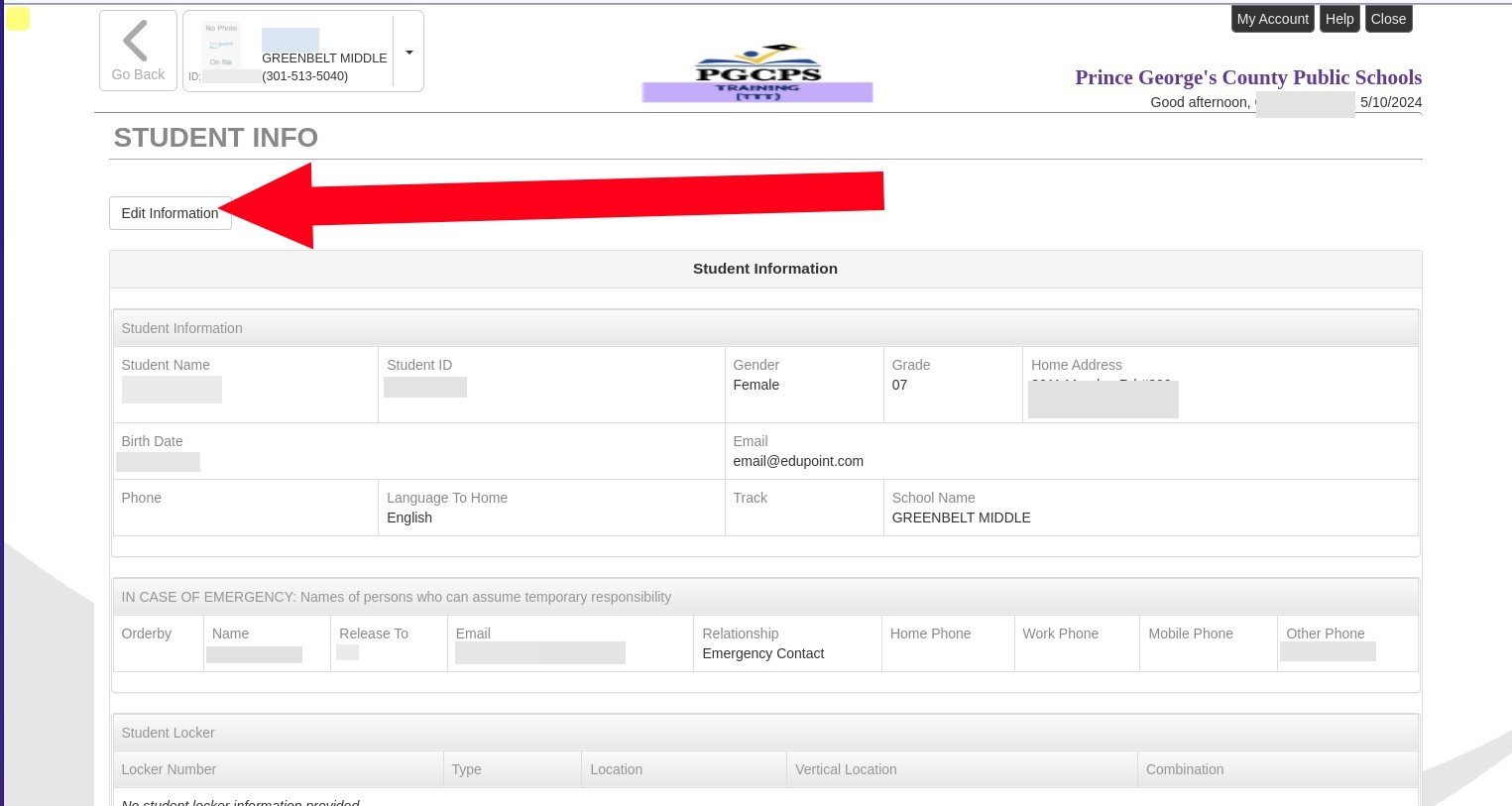
Task: Click the Emergency Contact relationship value
Action: click(x=762, y=653)
